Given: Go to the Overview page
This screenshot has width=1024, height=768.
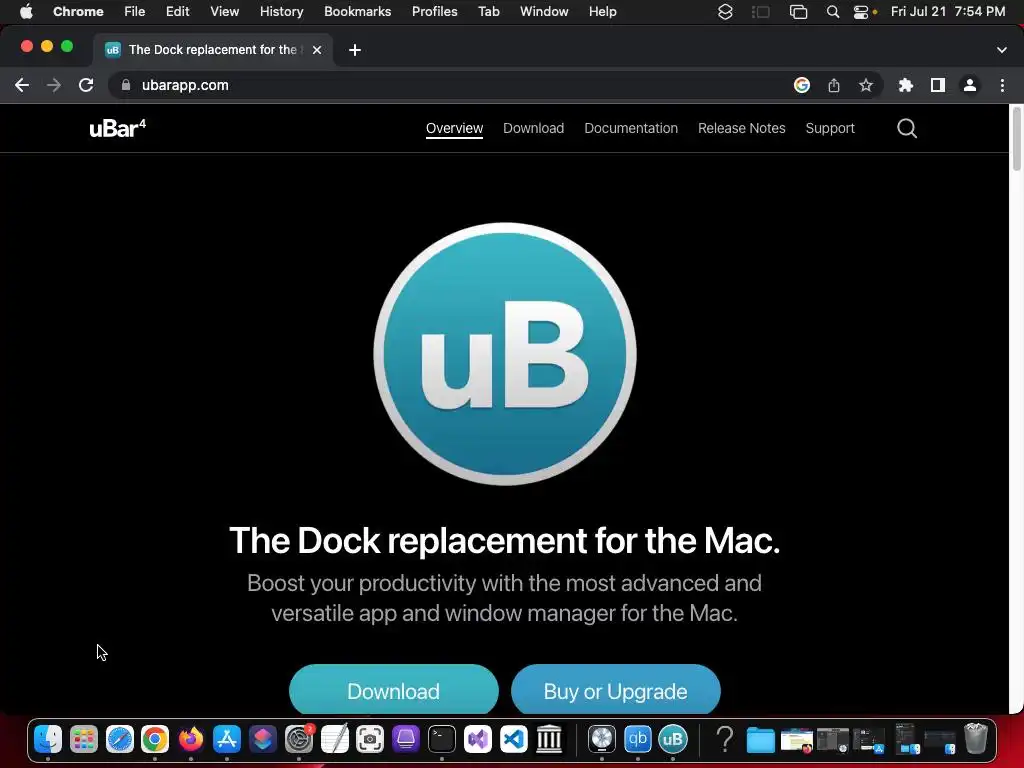Looking at the screenshot, I should point(455,128).
